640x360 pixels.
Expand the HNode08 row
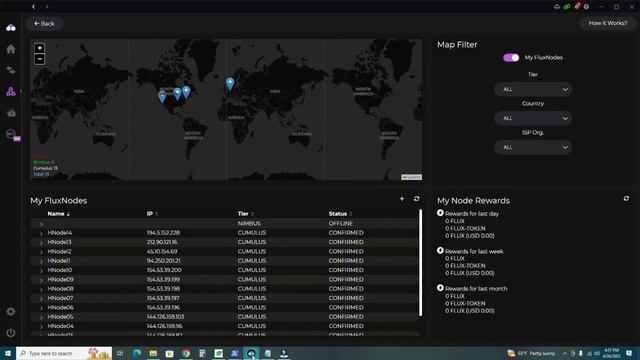tap(41, 289)
